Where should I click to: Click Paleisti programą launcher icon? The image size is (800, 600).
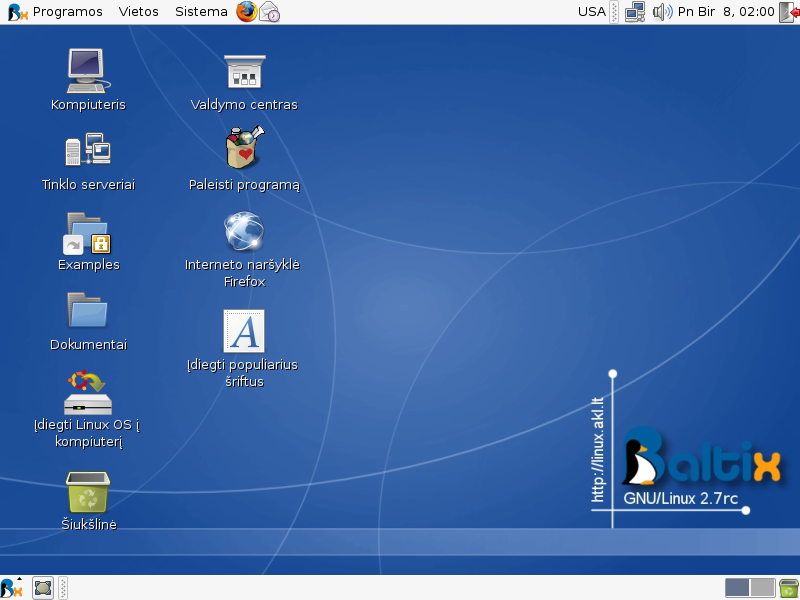[x=244, y=150]
